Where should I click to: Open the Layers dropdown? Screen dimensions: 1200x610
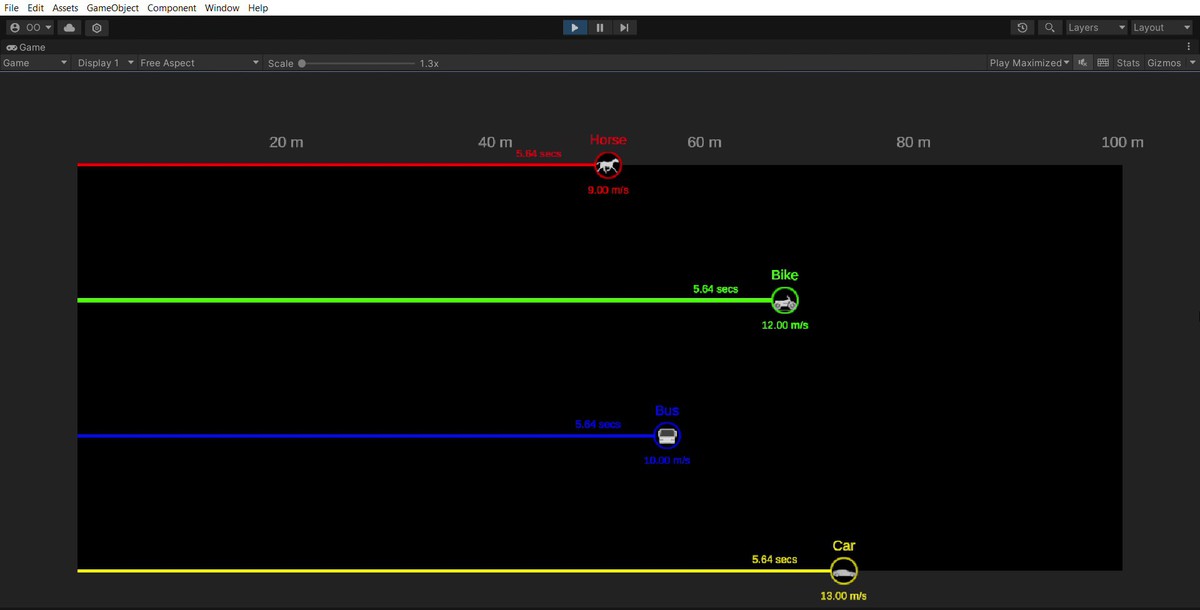click(1096, 28)
